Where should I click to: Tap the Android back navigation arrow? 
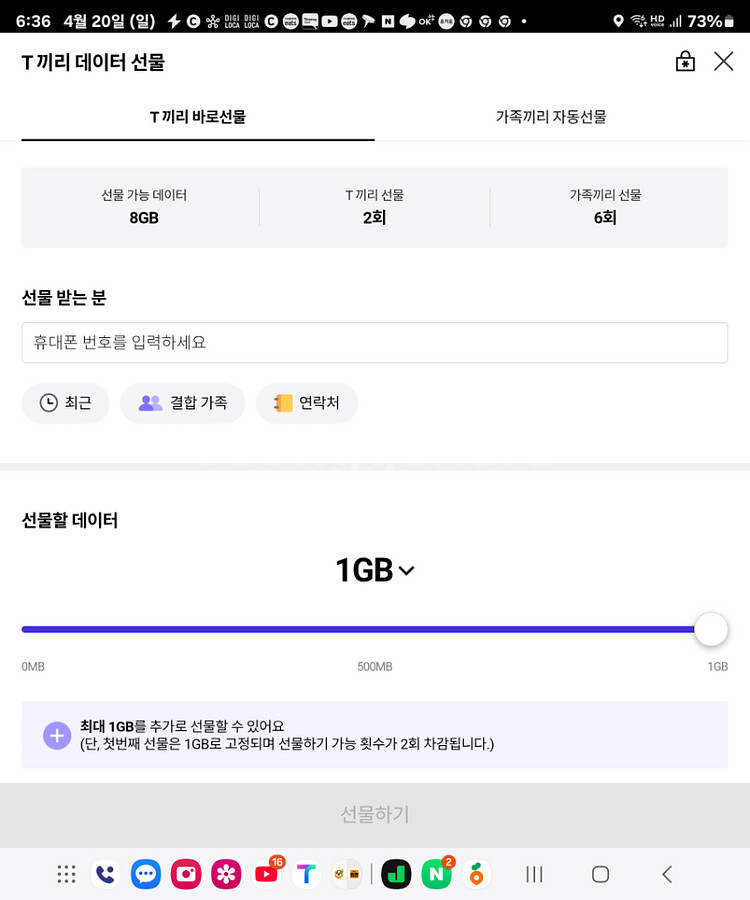click(x=667, y=874)
